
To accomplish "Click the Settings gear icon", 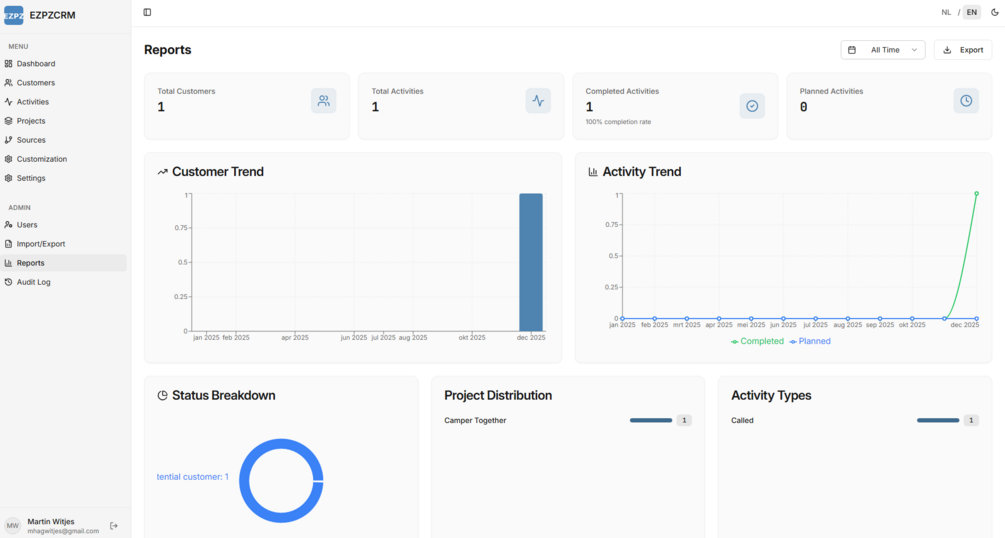I will [8, 178].
